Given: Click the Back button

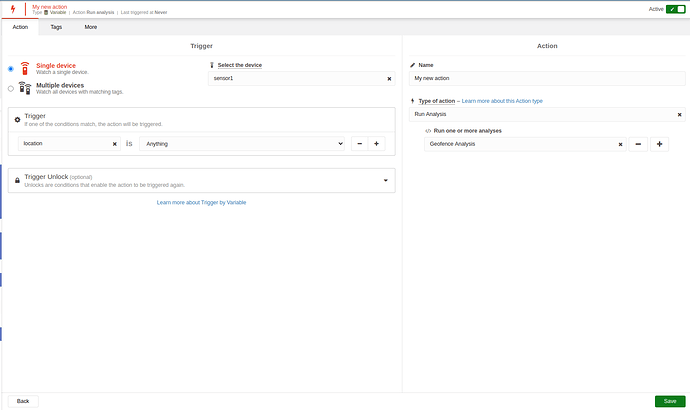Looking at the screenshot, I should 23,401.
